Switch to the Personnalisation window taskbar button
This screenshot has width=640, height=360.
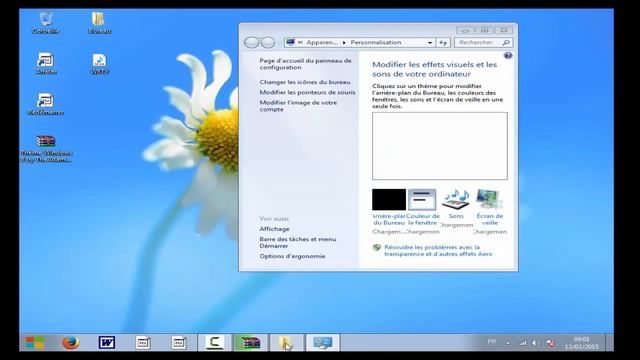pos(322,342)
